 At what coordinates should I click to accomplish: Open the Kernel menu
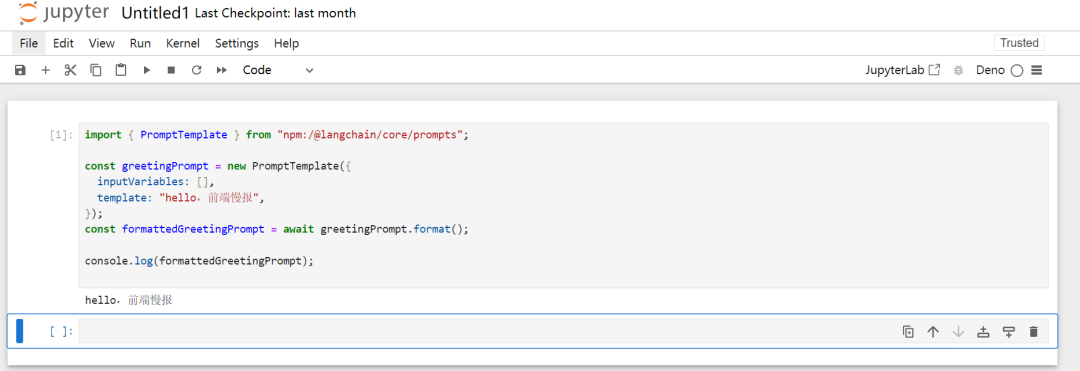(x=183, y=43)
